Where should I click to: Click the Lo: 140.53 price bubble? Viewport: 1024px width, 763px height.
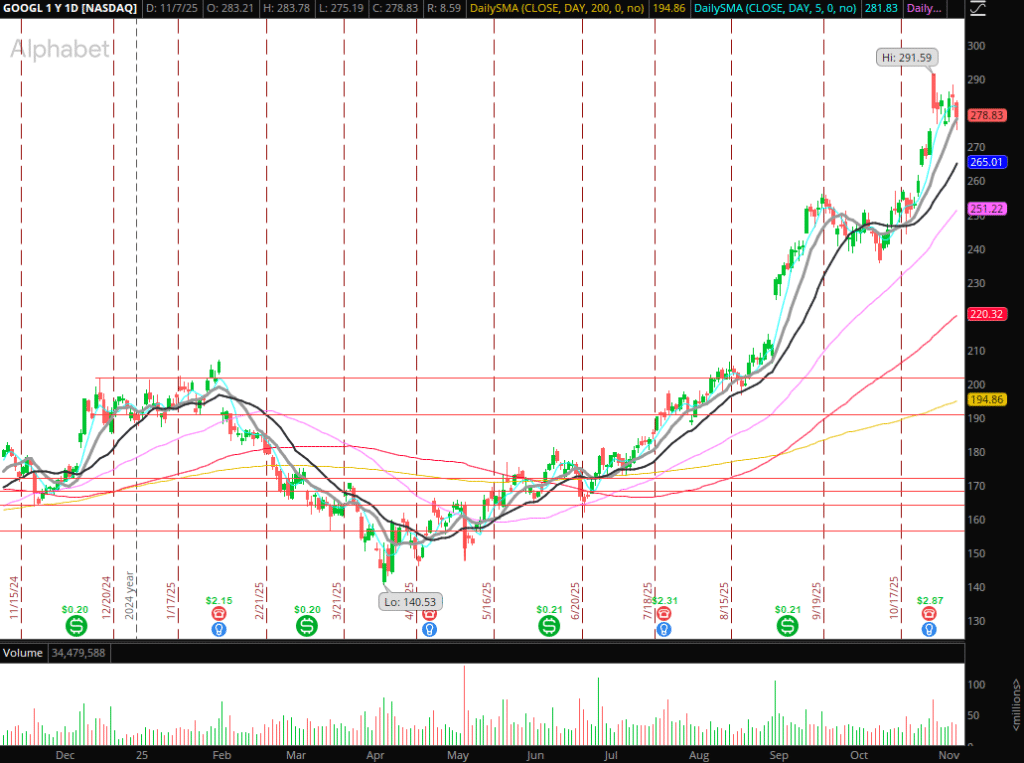[x=410, y=601]
